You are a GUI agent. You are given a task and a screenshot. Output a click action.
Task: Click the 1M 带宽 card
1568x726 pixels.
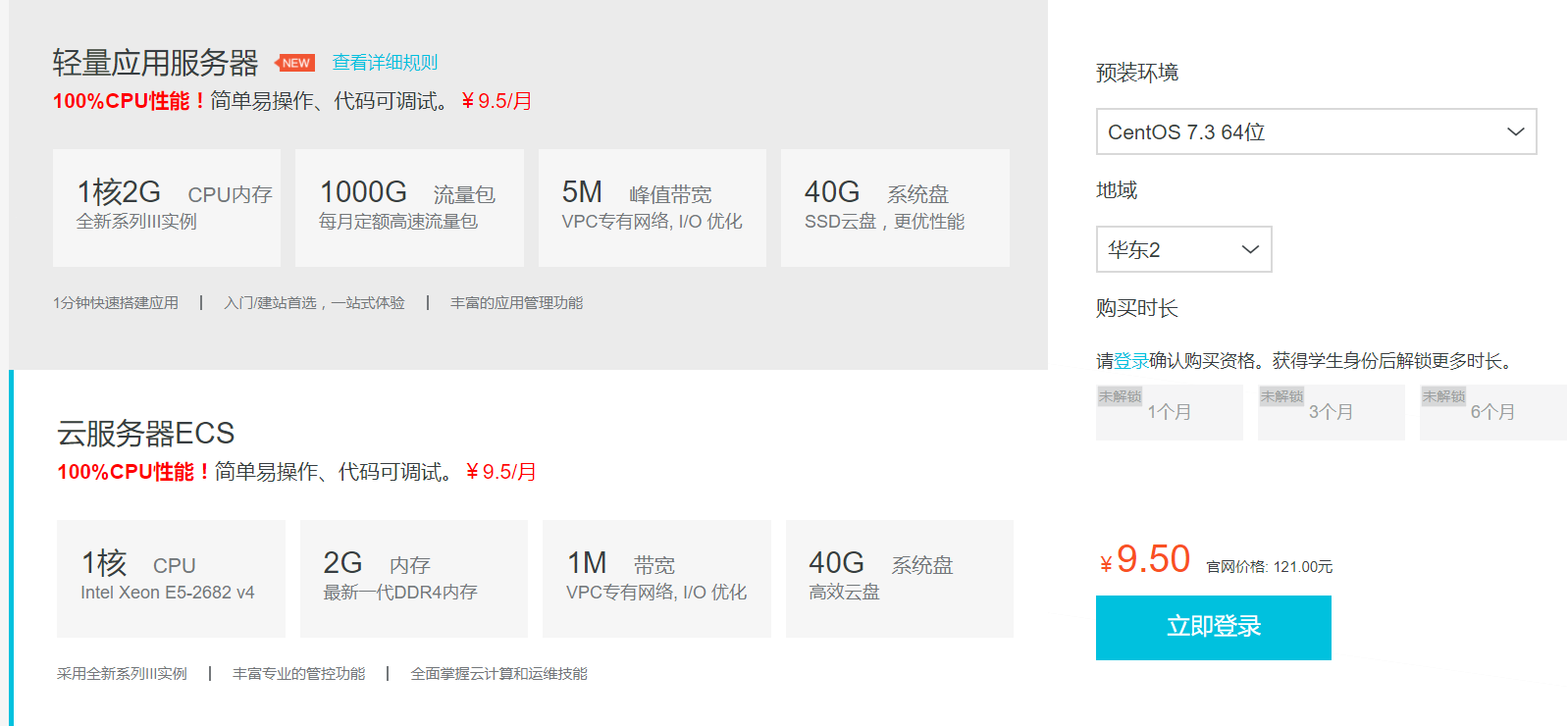pos(656,579)
